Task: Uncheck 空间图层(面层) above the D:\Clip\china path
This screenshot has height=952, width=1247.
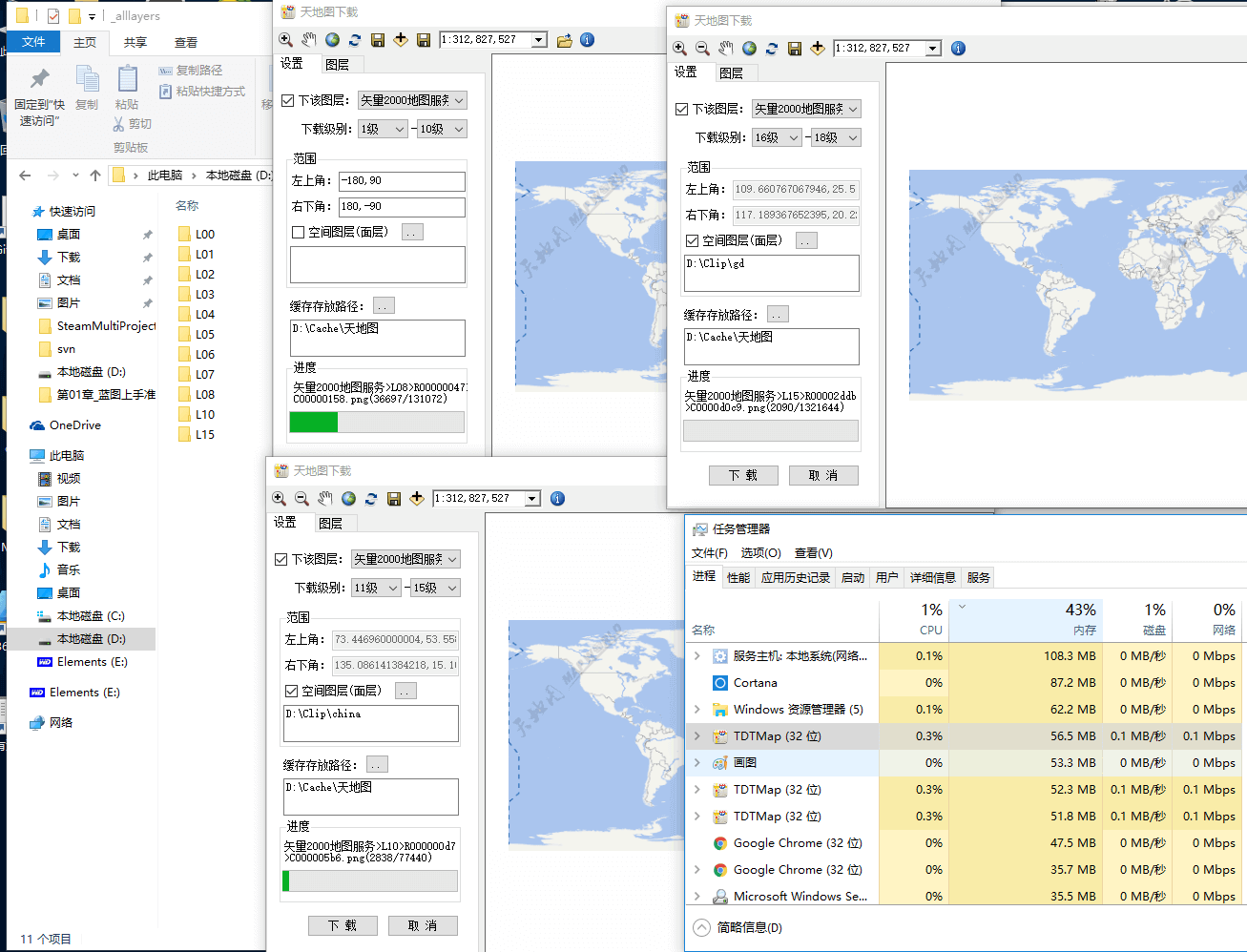Action: pos(292,691)
